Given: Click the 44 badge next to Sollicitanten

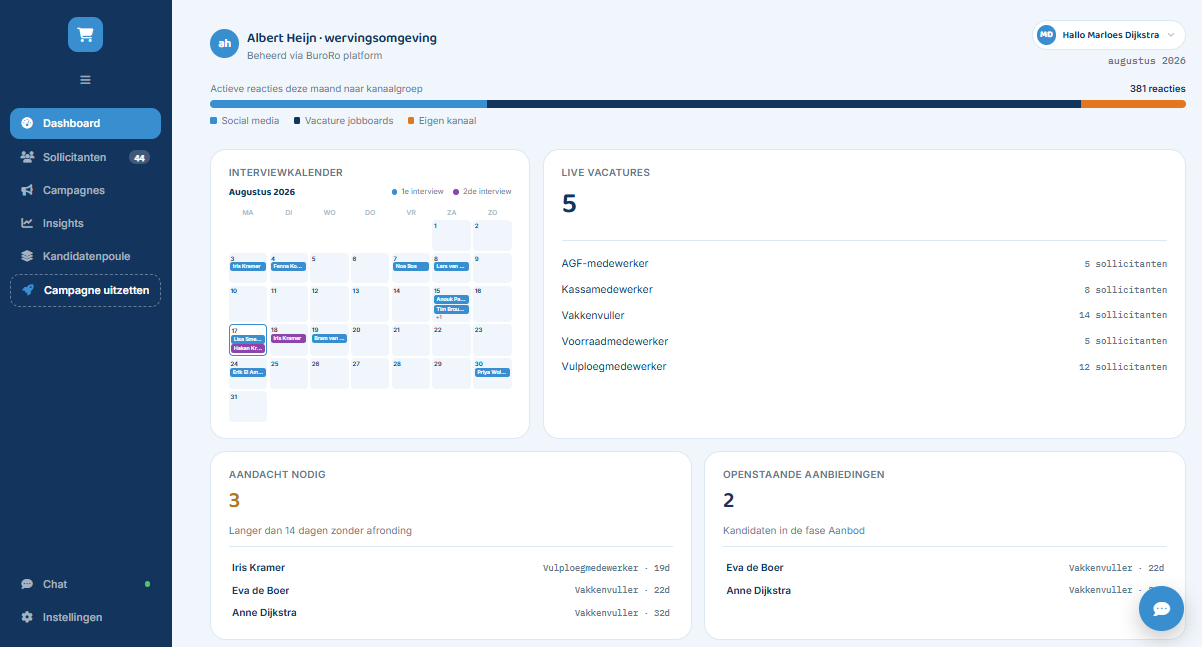Looking at the screenshot, I should tap(139, 157).
